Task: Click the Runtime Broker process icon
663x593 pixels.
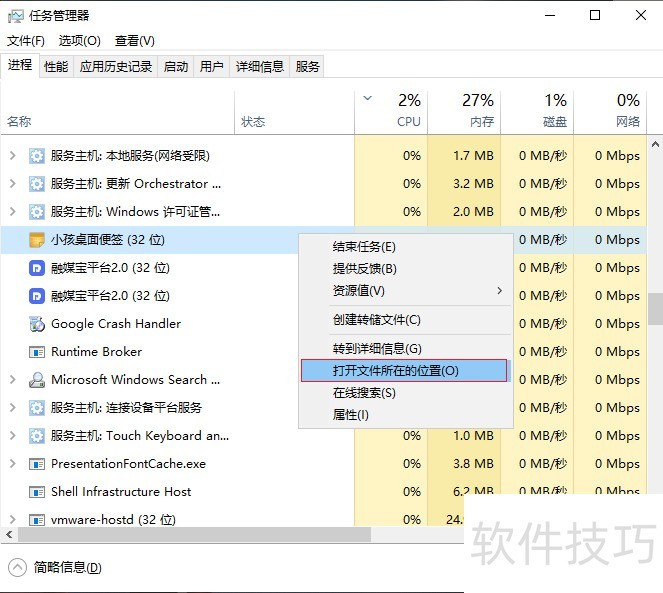Action: coord(37,351)
